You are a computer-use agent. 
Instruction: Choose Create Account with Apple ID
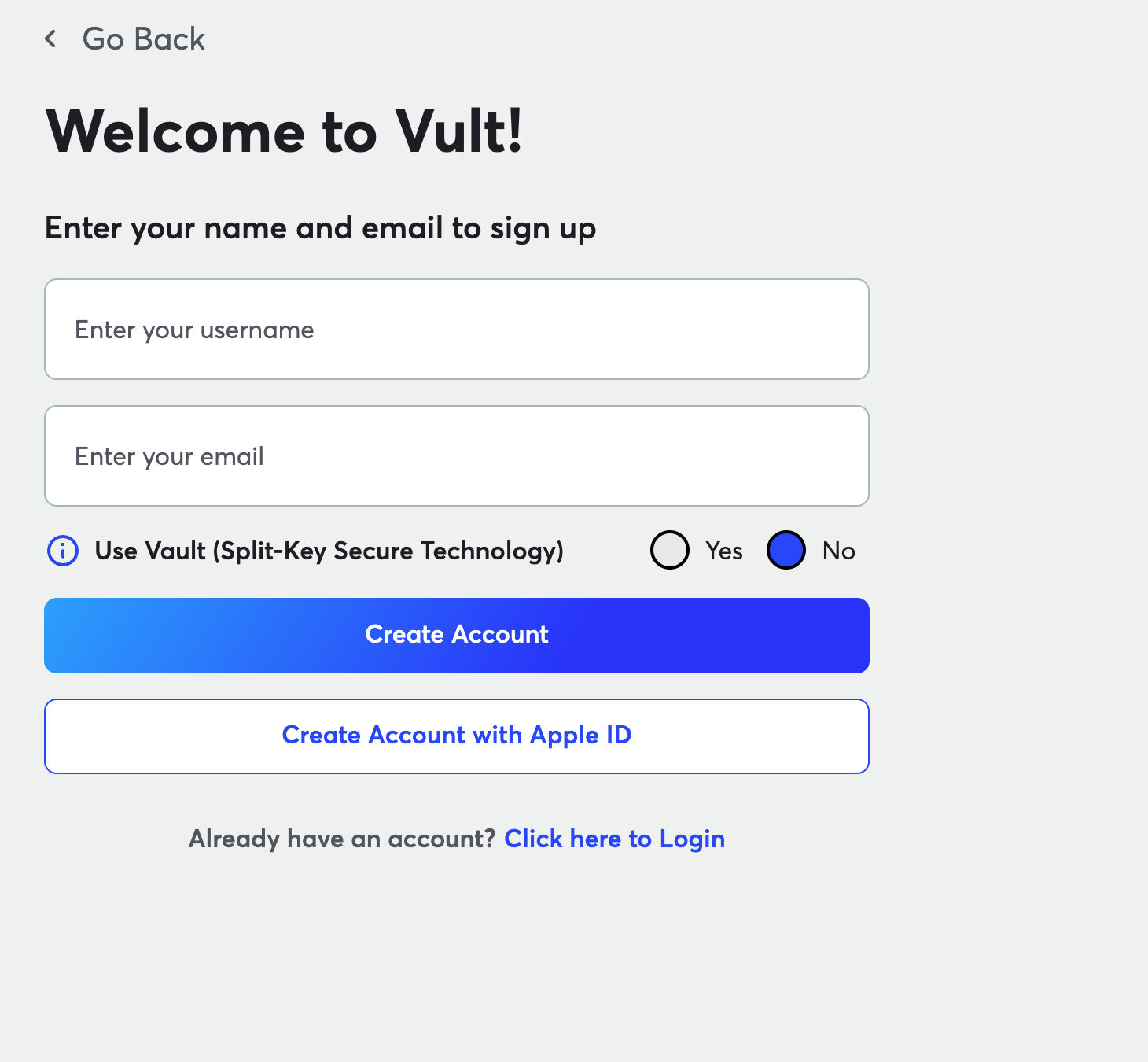click(x=456, y=736)
